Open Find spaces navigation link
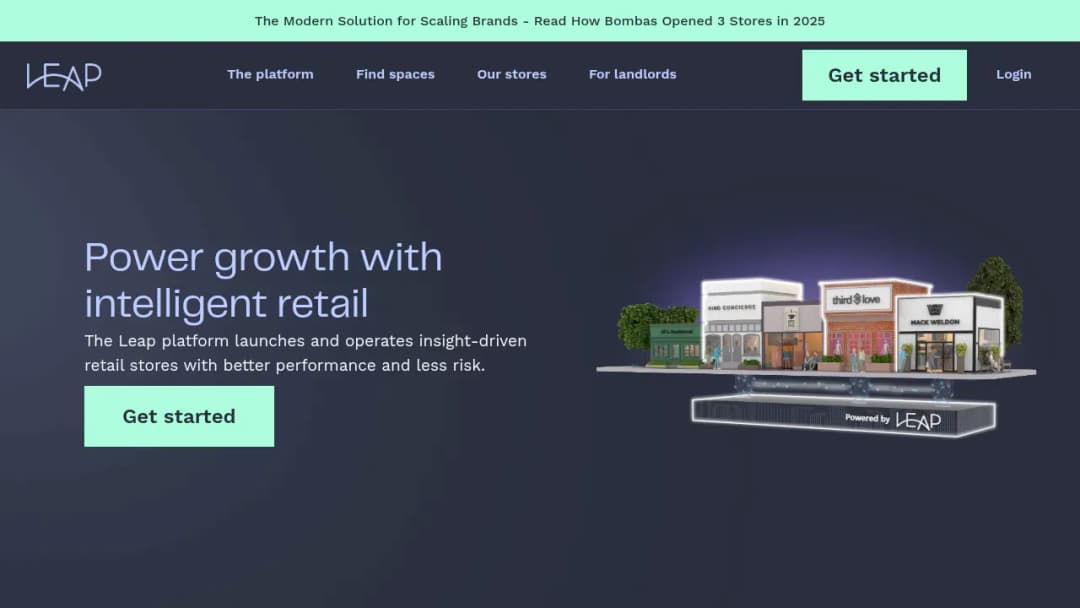 coord(395,74)
